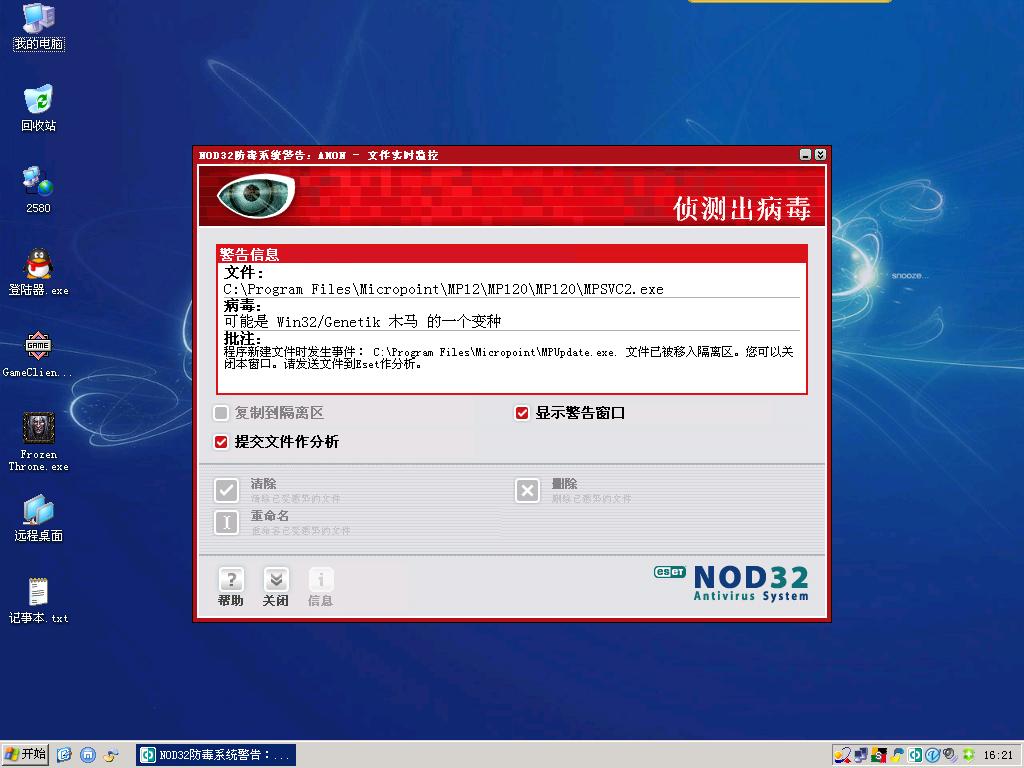
Task: Select the 远程桌面 remote desktop icon
Action: point(39,519)
